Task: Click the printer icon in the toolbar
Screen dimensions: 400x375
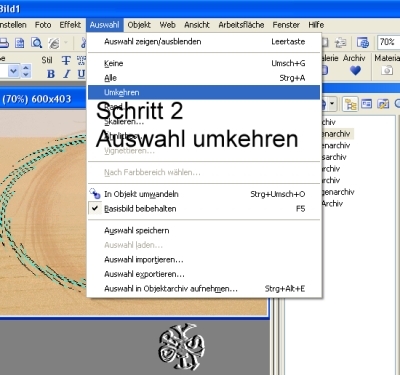Action: [x=3, y=43]
